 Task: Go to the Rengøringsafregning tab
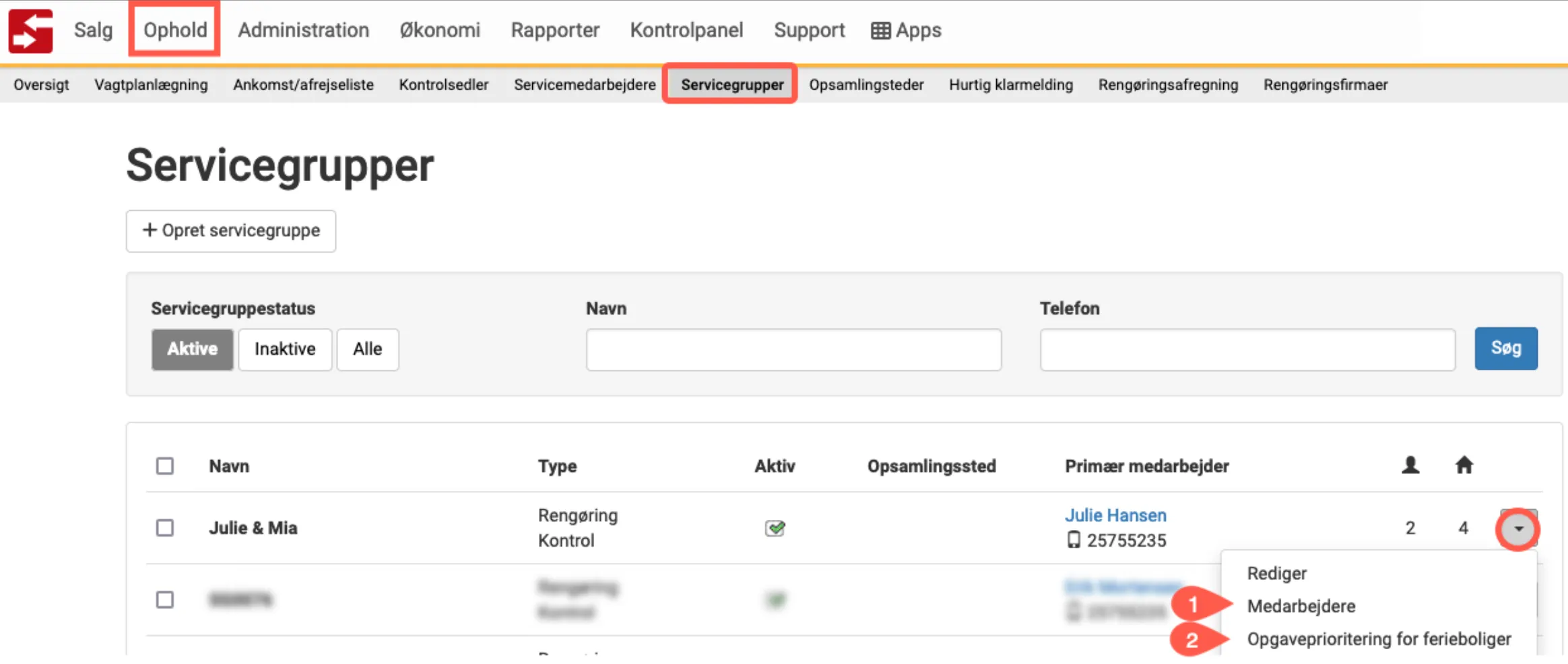tap(1168, 85)
